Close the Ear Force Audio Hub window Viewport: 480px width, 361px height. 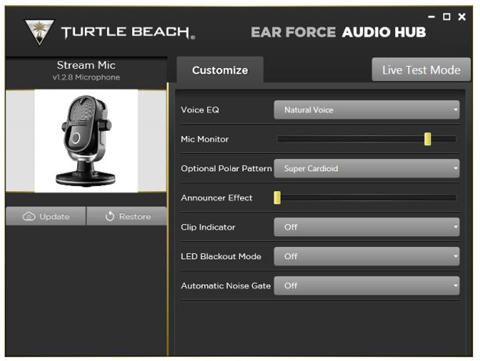point(462,17)
